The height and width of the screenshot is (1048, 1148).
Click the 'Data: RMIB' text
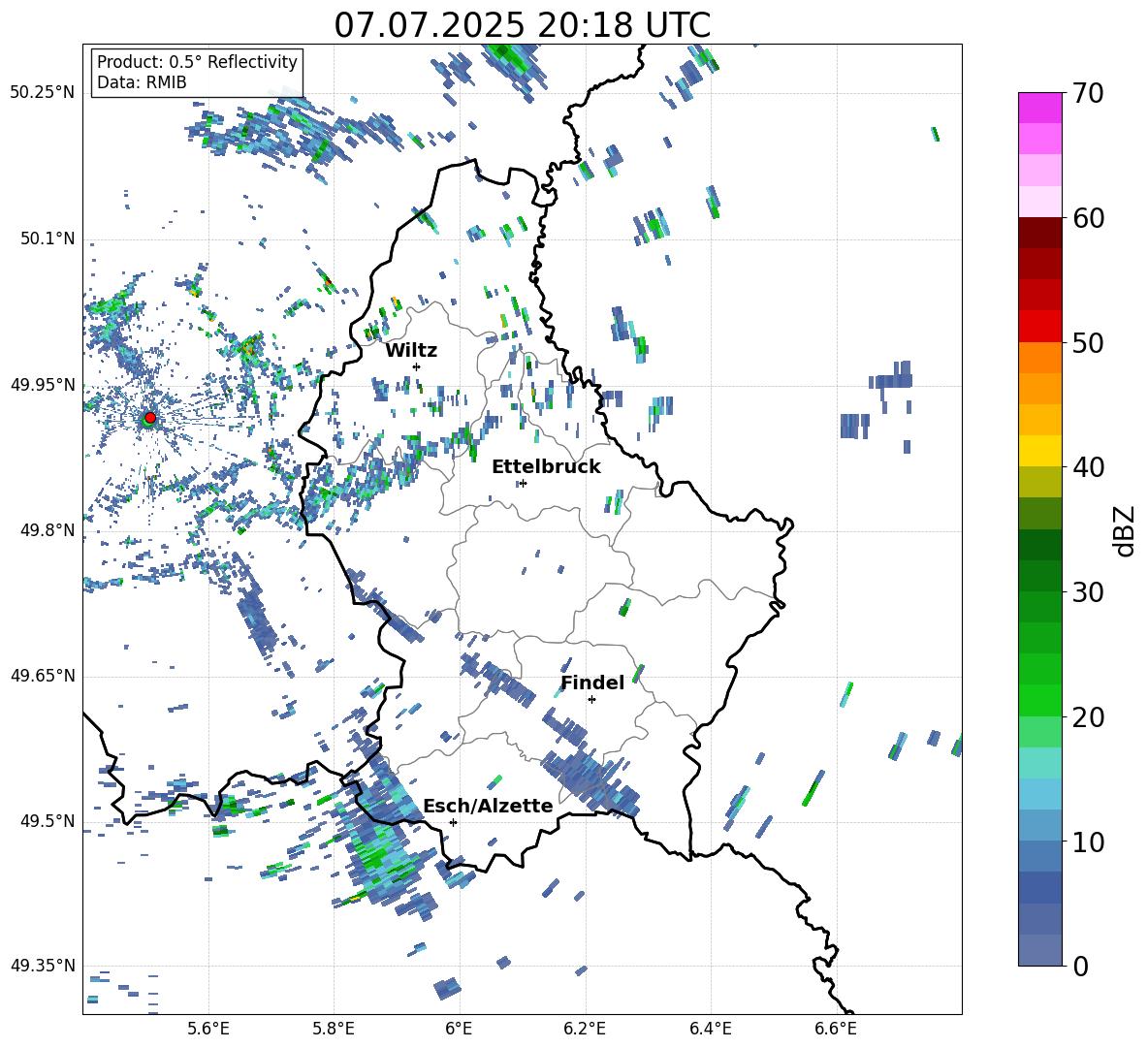(142, 82)
